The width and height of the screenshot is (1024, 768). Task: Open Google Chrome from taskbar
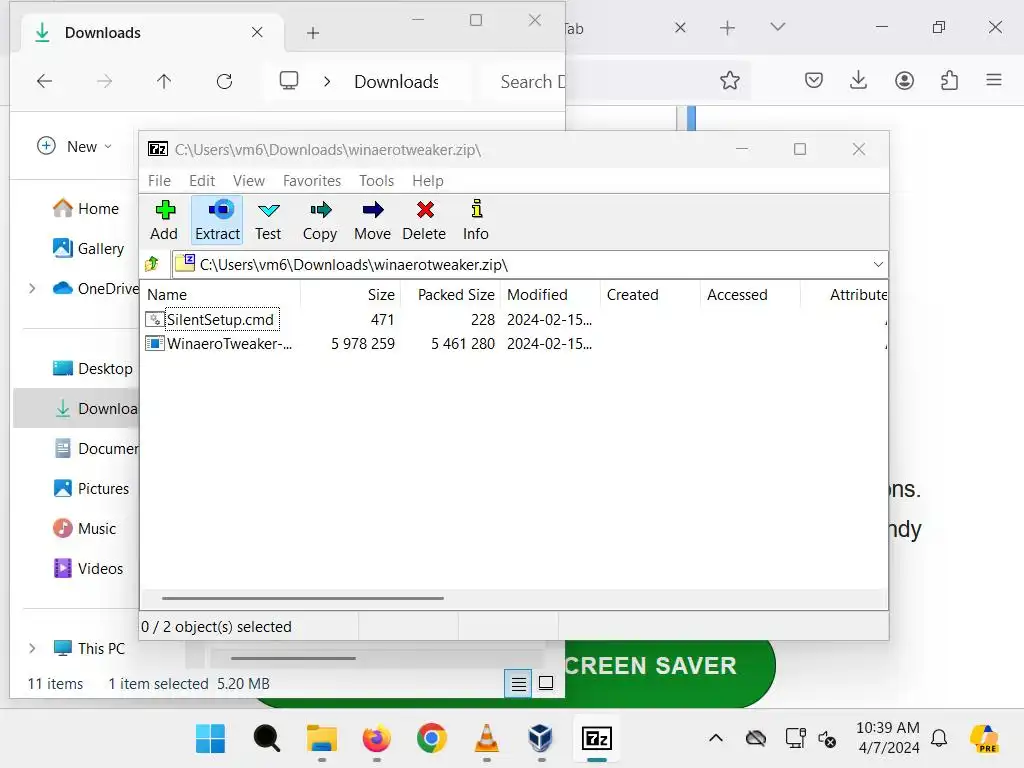432,739
